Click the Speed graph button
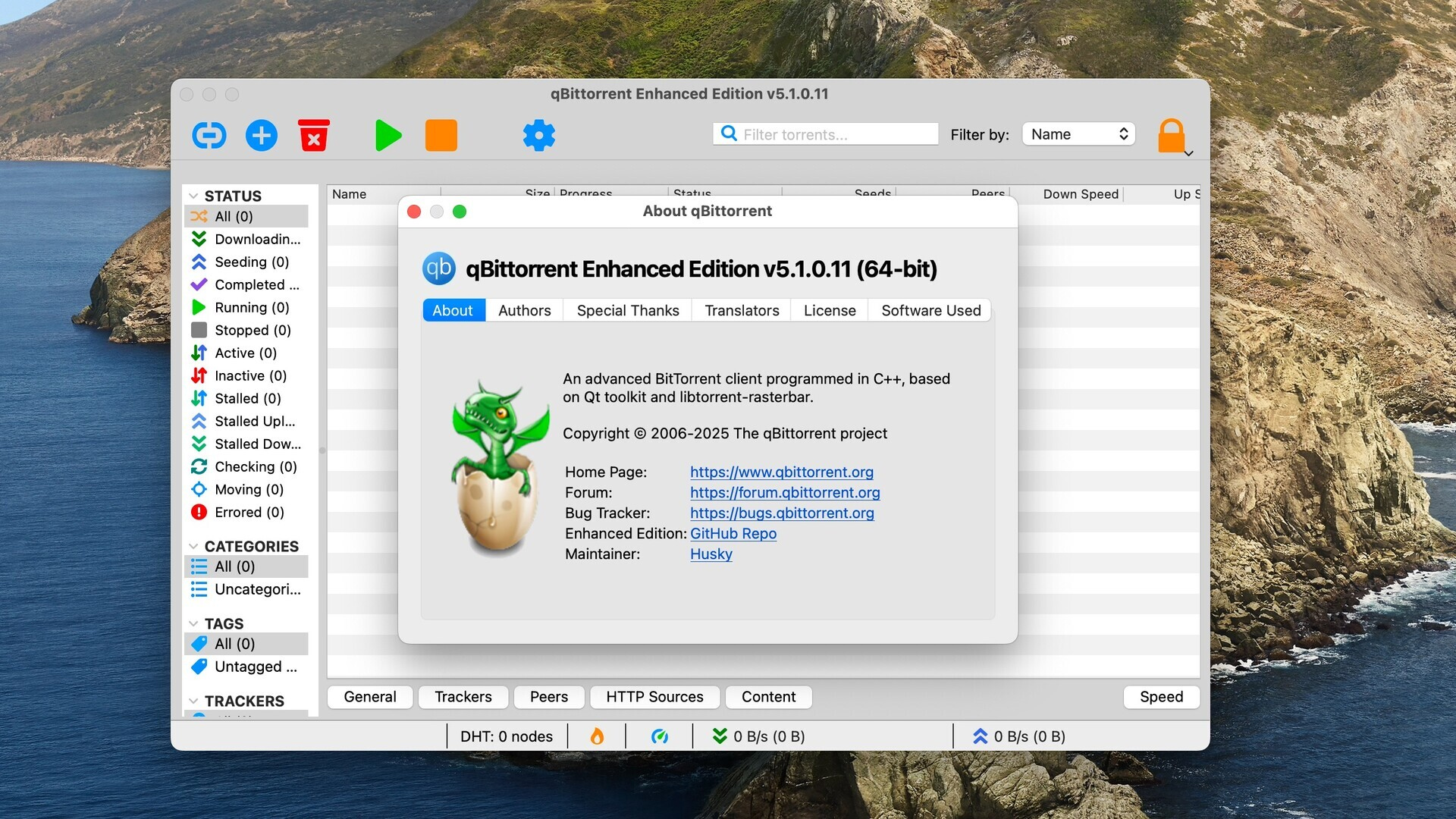This screenshot has width=1456, height=819. [x=1162, y=697]
